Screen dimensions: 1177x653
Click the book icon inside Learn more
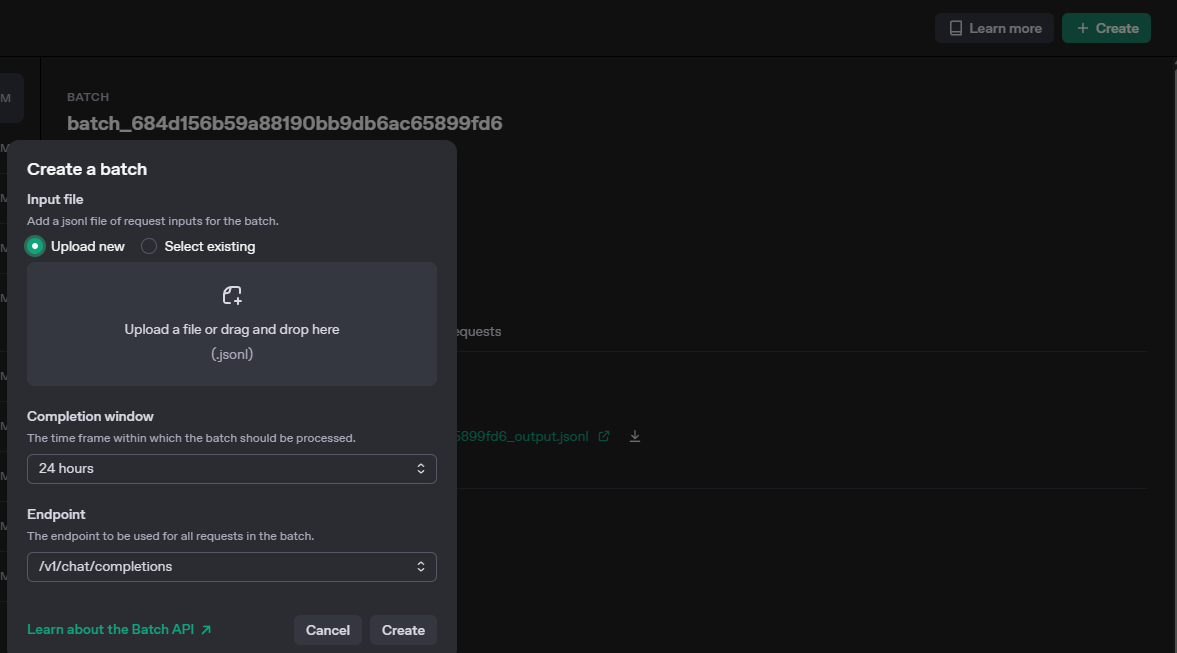tap(957, 27)
